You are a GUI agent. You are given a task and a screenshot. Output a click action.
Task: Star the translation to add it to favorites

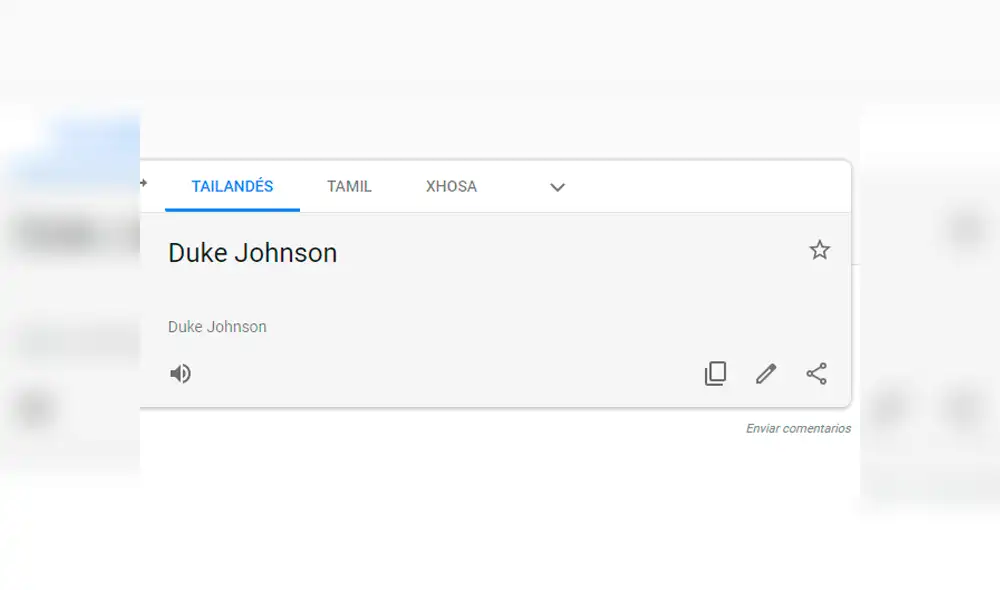(x=820, y=250)
